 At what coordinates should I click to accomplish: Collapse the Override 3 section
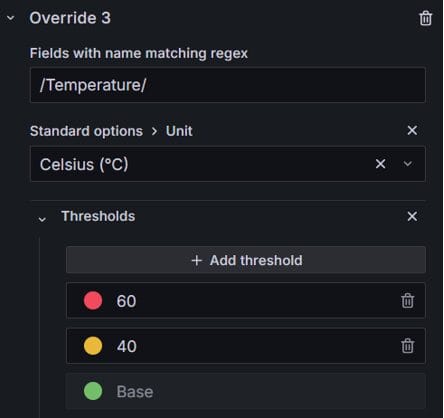click(11, 18)
